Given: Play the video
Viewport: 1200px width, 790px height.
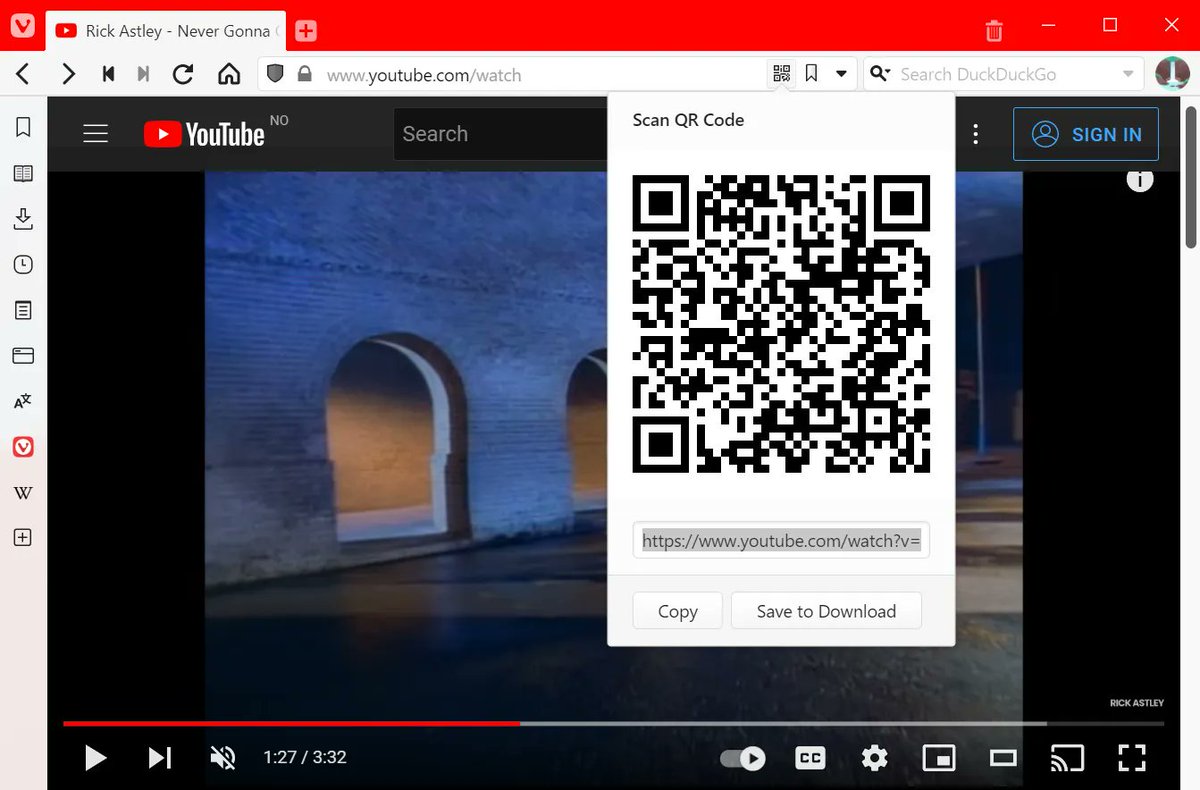Looking at the screenshot, I should point(95,758).
